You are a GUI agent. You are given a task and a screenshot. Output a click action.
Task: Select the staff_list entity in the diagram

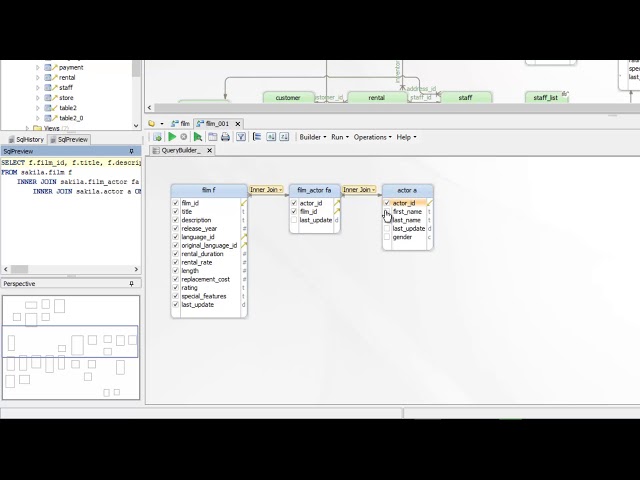coord(546,98)
